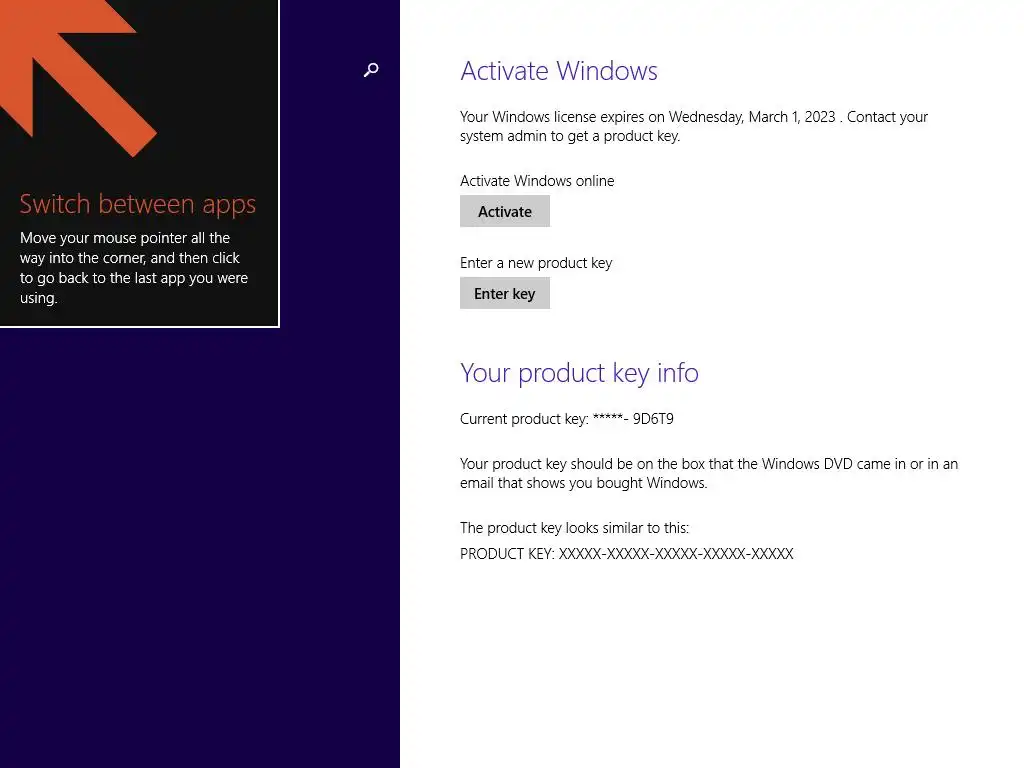Click the license expiry message mentioning March 1, 2023
The width and height of the screenshot is (1024, 768).
click(x=694, y=126)
